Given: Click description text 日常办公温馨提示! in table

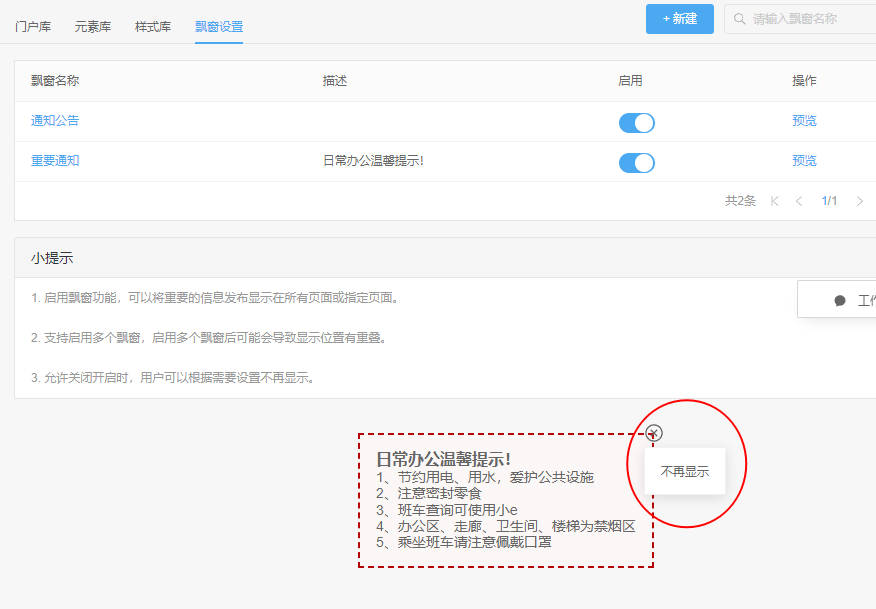Looking at the screenshot, I should point(373,160).
